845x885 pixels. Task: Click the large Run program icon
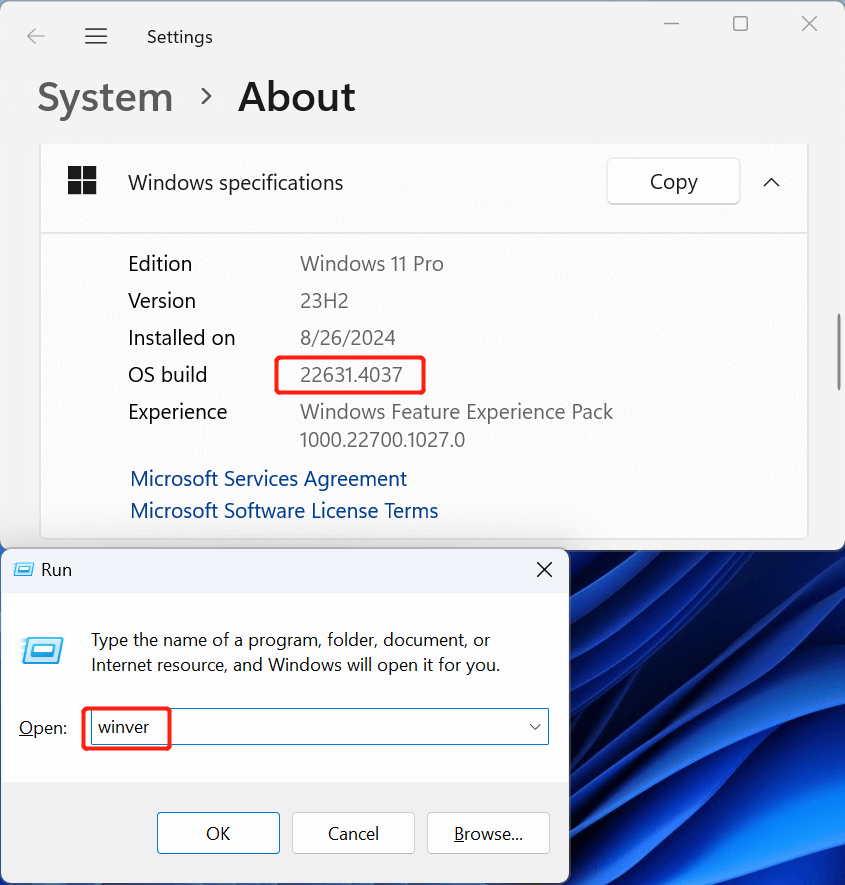pos(42,651)
